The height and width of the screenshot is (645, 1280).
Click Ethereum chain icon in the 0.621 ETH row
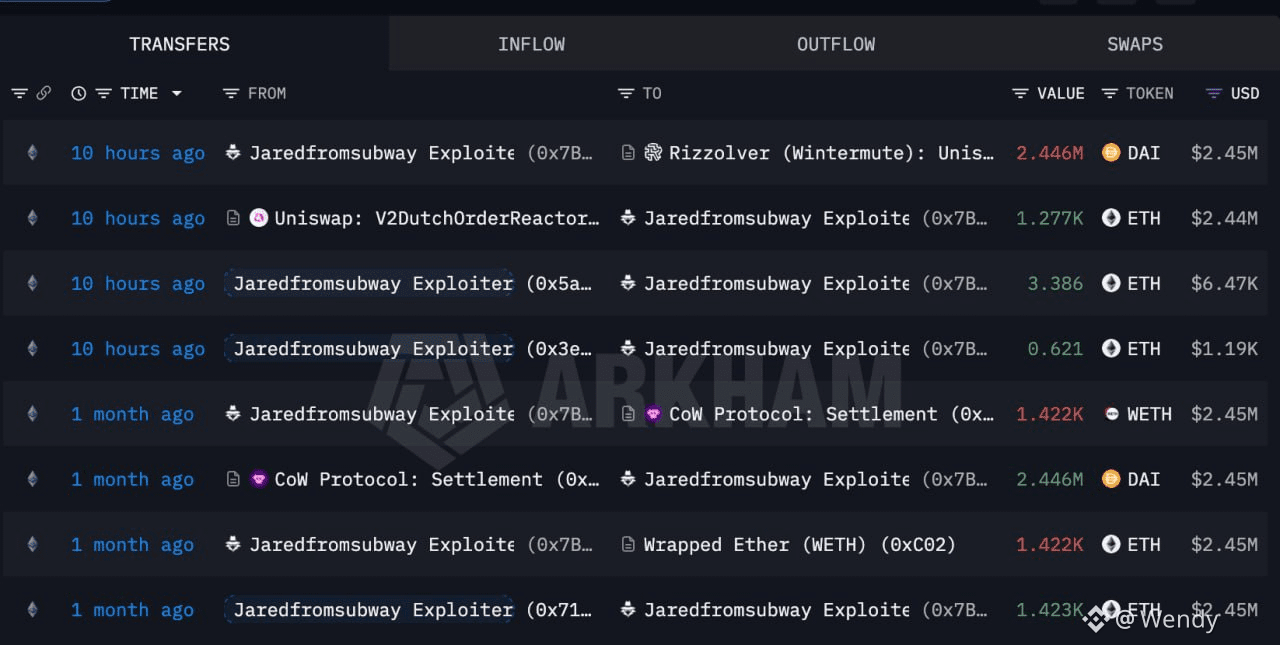pos(32,349)
